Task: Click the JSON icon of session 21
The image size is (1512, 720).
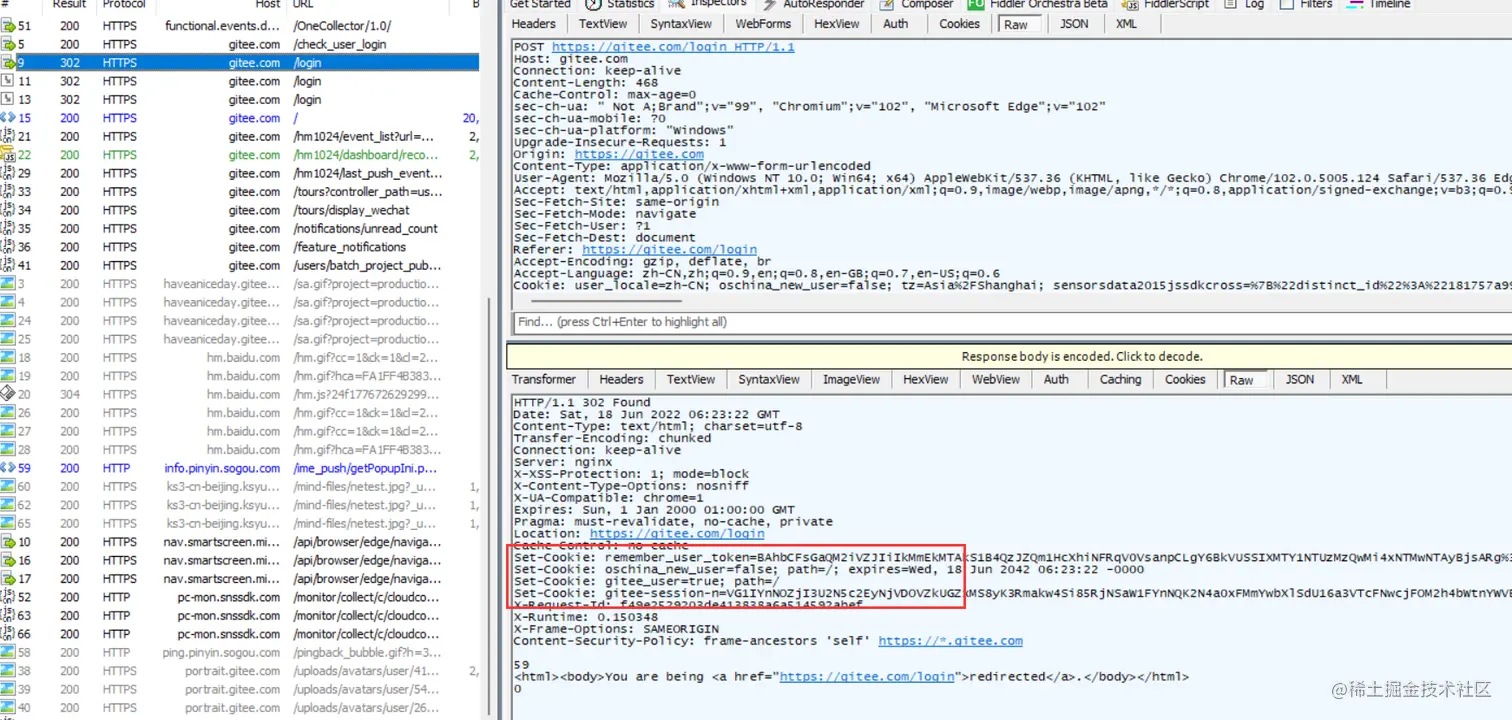Action: [x=8, y=136]
